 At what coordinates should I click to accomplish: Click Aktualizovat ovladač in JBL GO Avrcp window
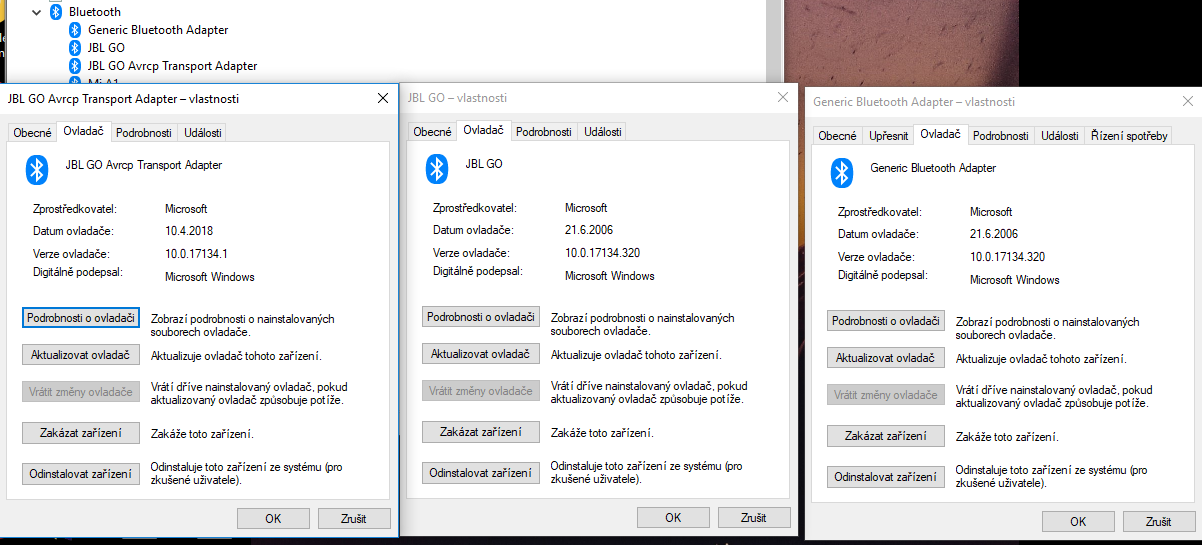[x=81, y=355]
